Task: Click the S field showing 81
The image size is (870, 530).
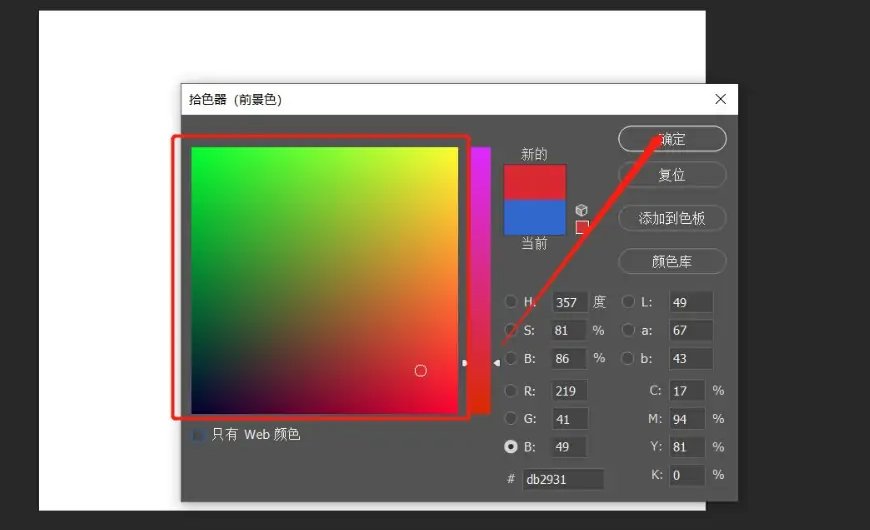Action: (569, 330)
